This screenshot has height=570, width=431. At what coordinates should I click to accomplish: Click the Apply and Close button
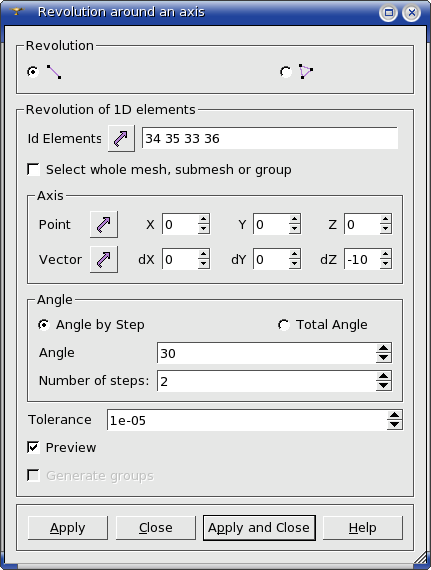click(x=259, y=528)
